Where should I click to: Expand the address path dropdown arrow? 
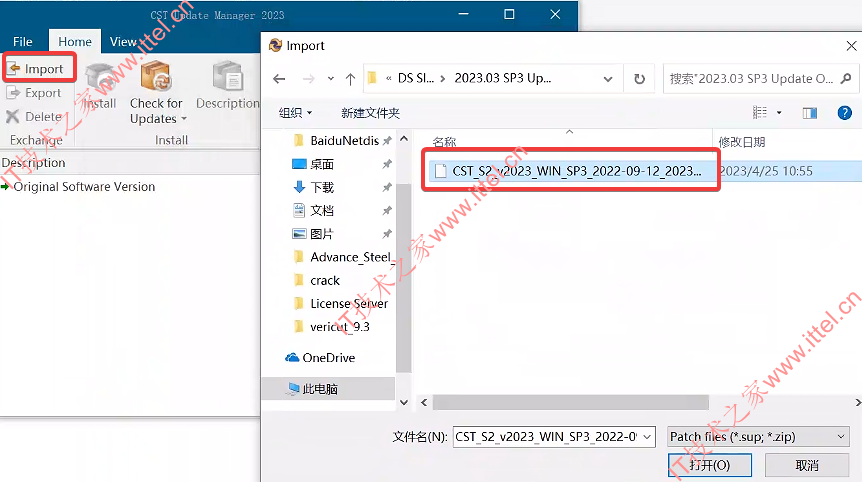point(608,79)
